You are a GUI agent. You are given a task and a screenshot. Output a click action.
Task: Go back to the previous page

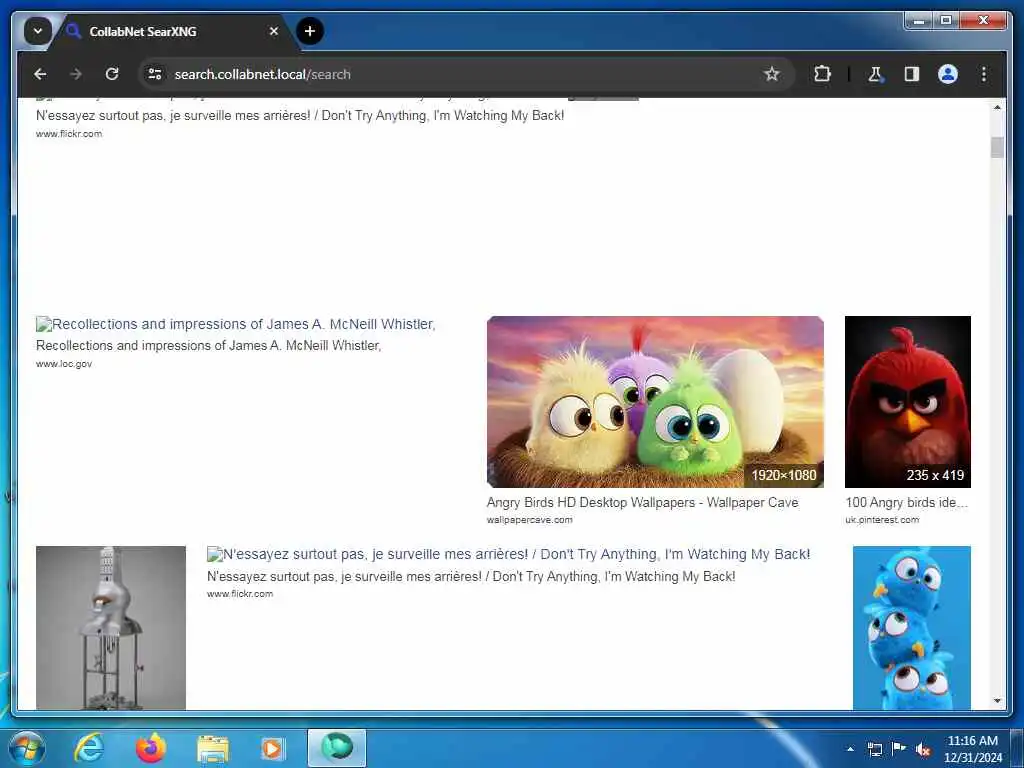(40, 74)
